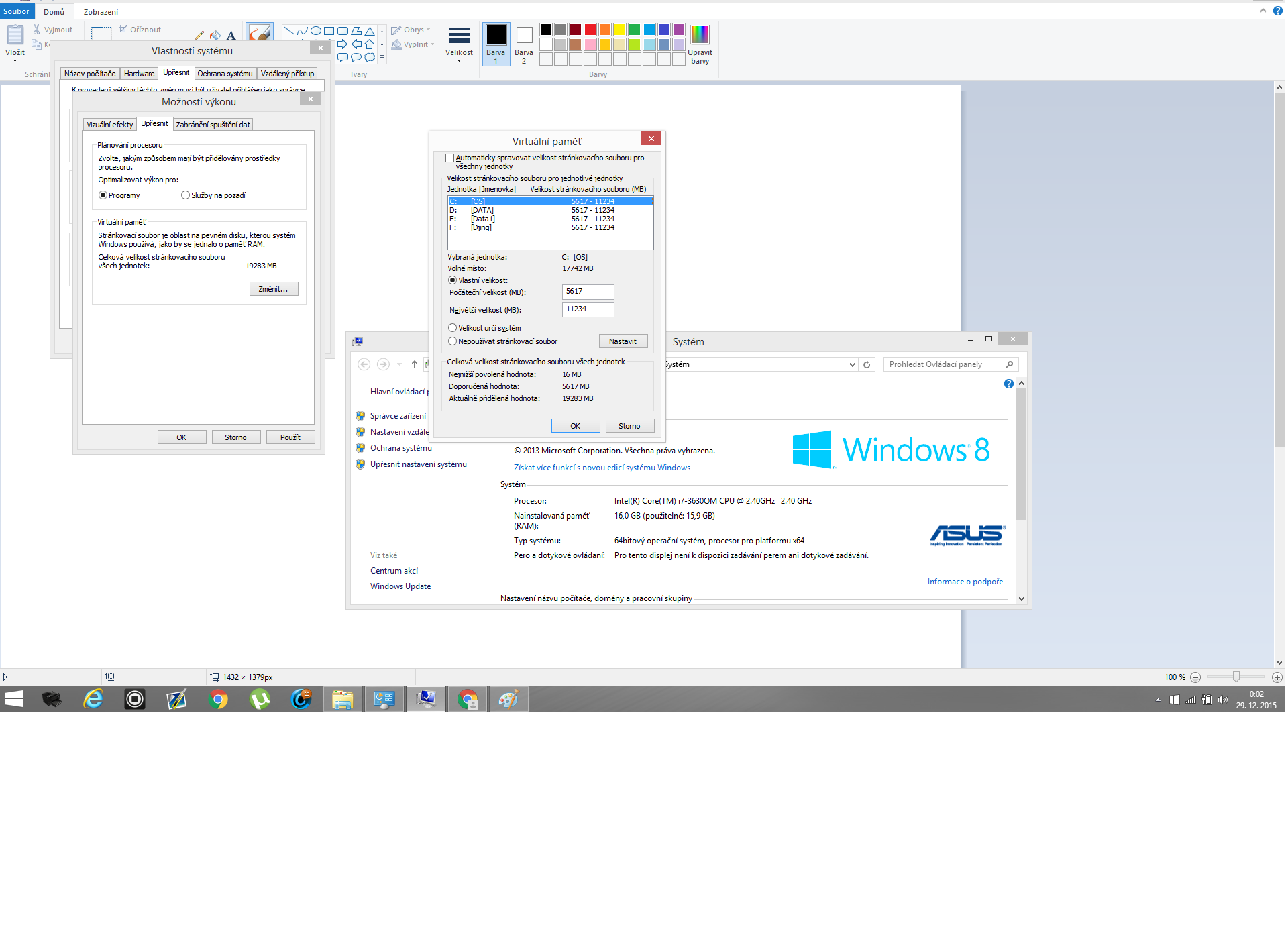Image resolution: width=1288 pixels, height=925 pixels.
Task: Click the Největší velikost (MB) input field
Action: (x=588, y=309)
